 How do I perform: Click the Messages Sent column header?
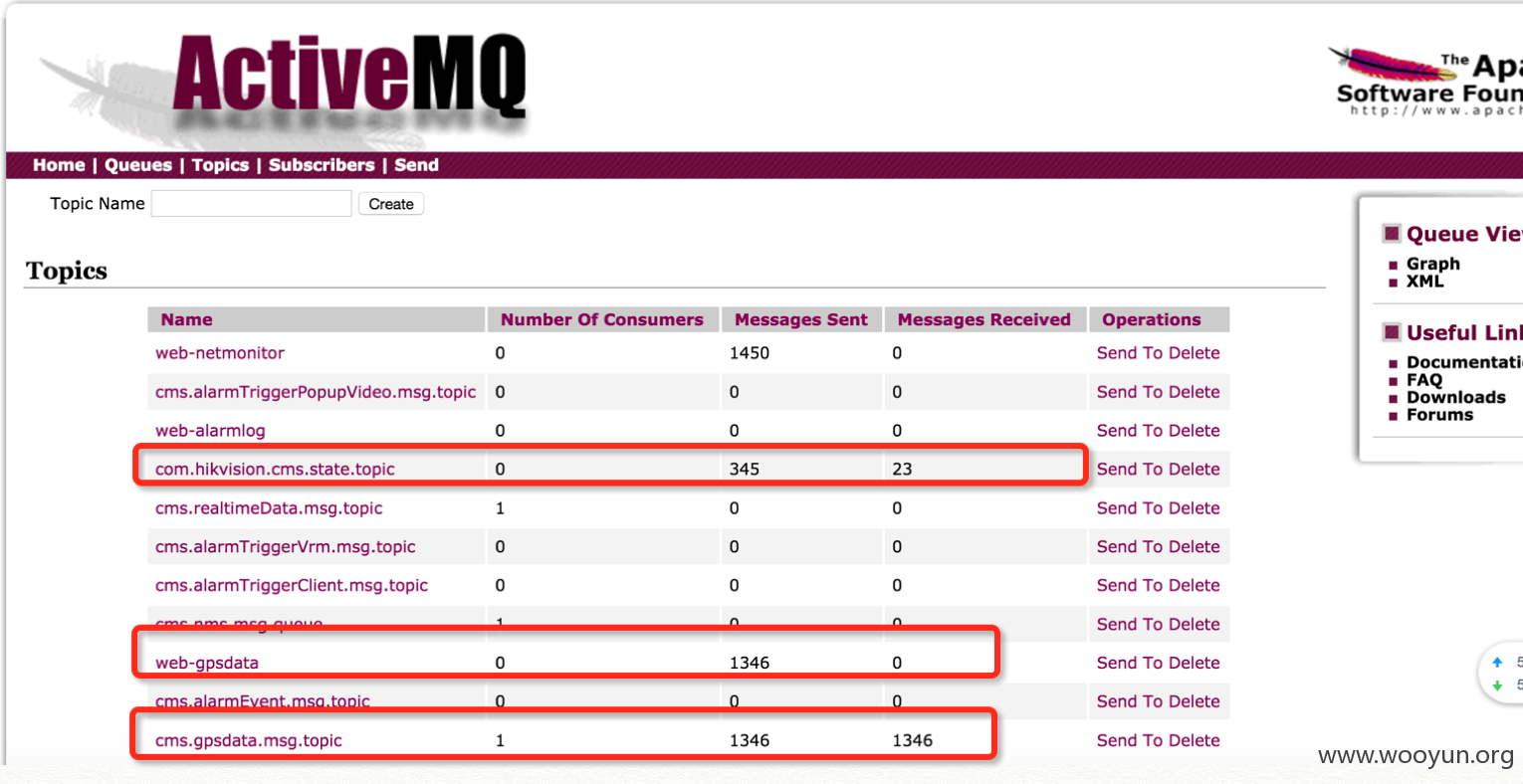[801, 319]
